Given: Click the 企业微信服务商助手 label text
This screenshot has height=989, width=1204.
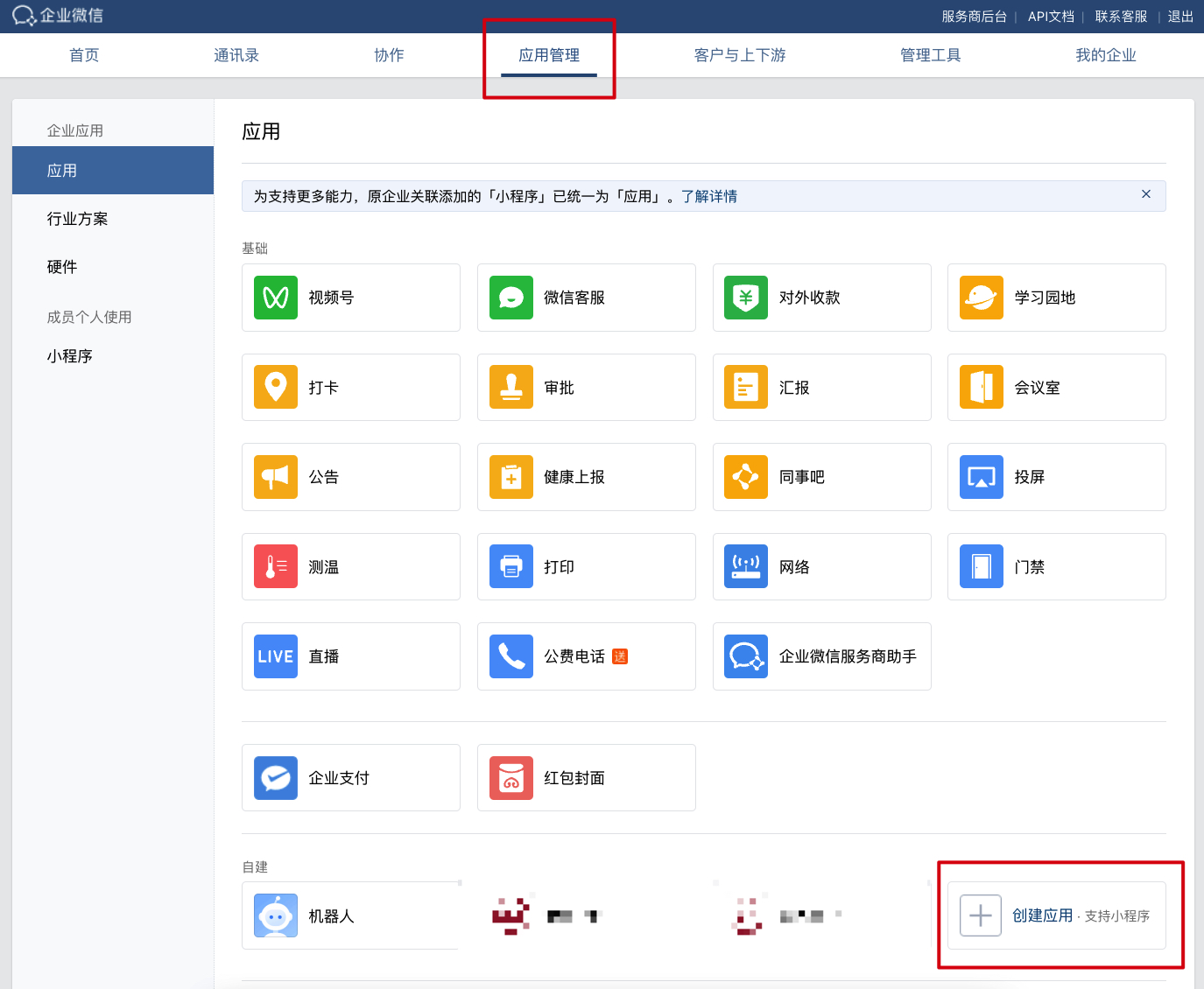Looking at the screenshot, I should 848,656.
